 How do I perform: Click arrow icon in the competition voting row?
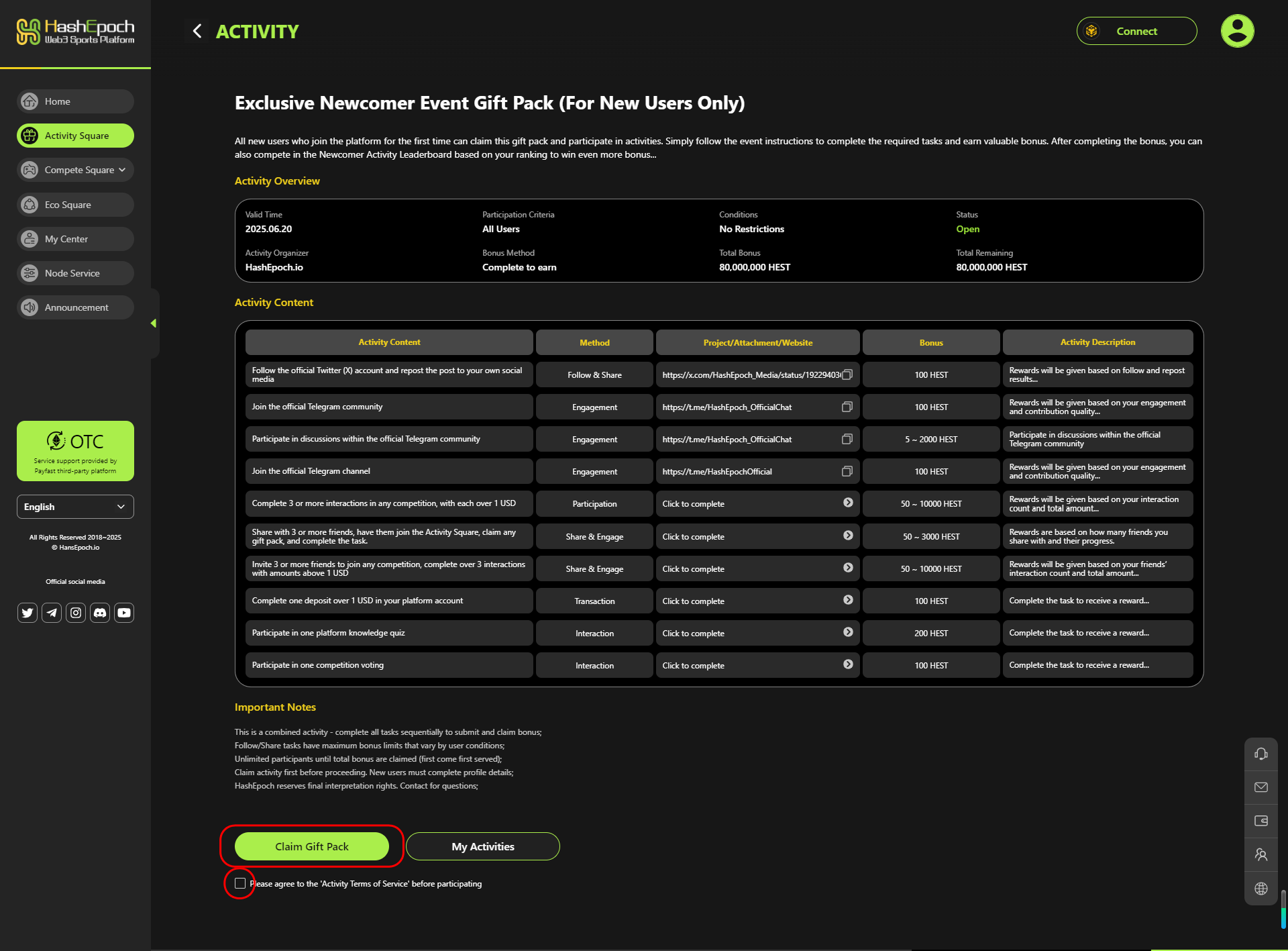848,664
